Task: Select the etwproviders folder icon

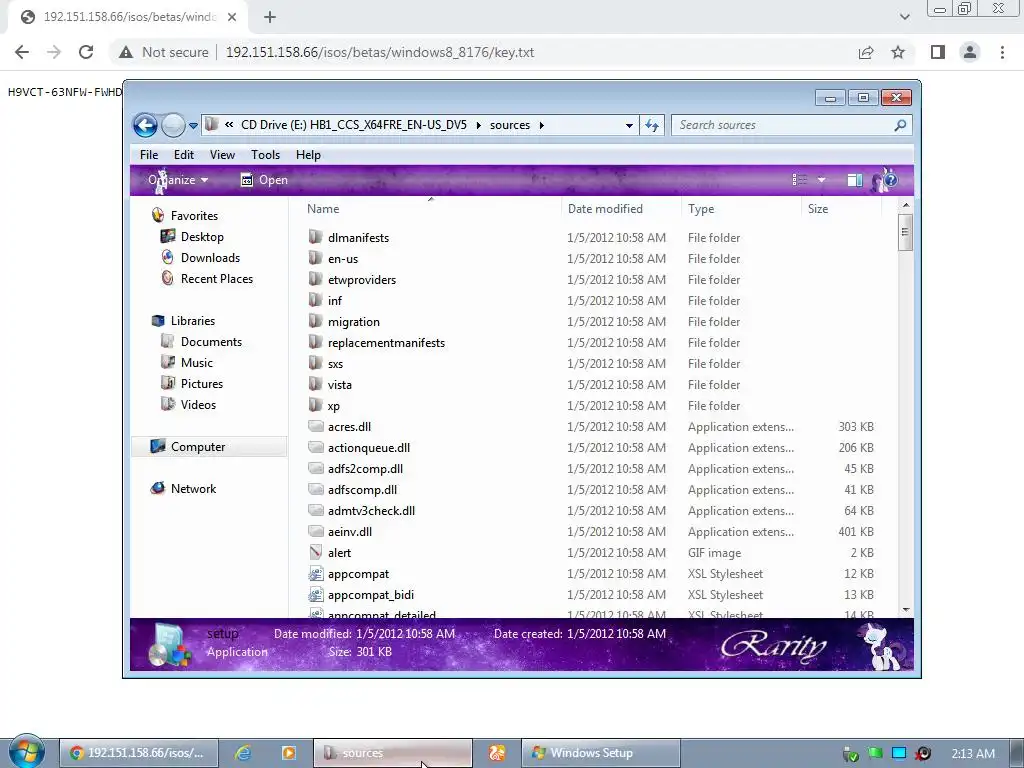Action: tap(315, 279)
